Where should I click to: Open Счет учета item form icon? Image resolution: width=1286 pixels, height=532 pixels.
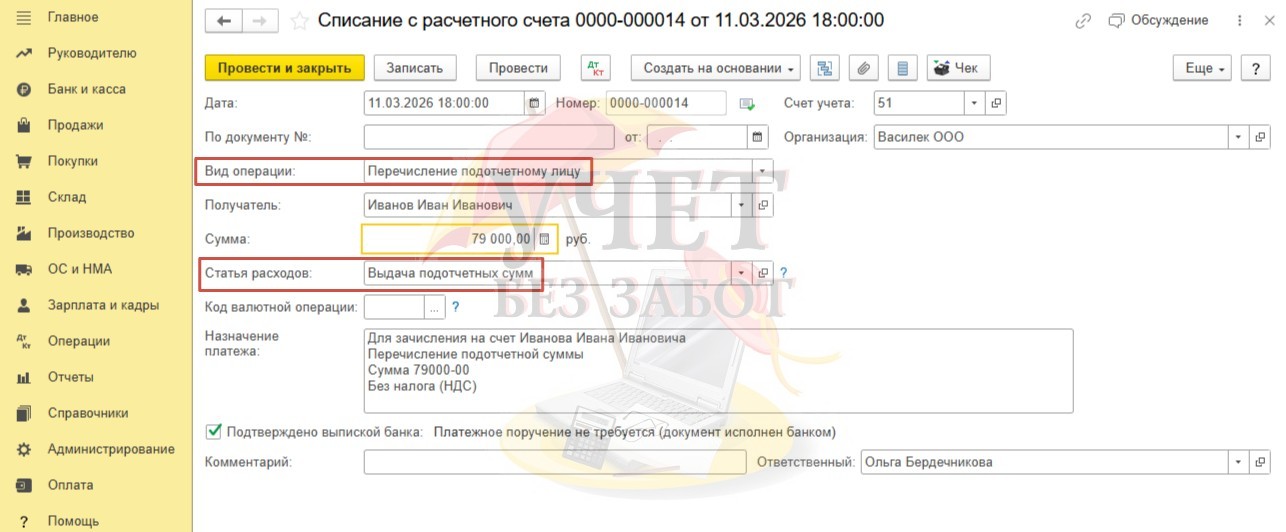996,103
